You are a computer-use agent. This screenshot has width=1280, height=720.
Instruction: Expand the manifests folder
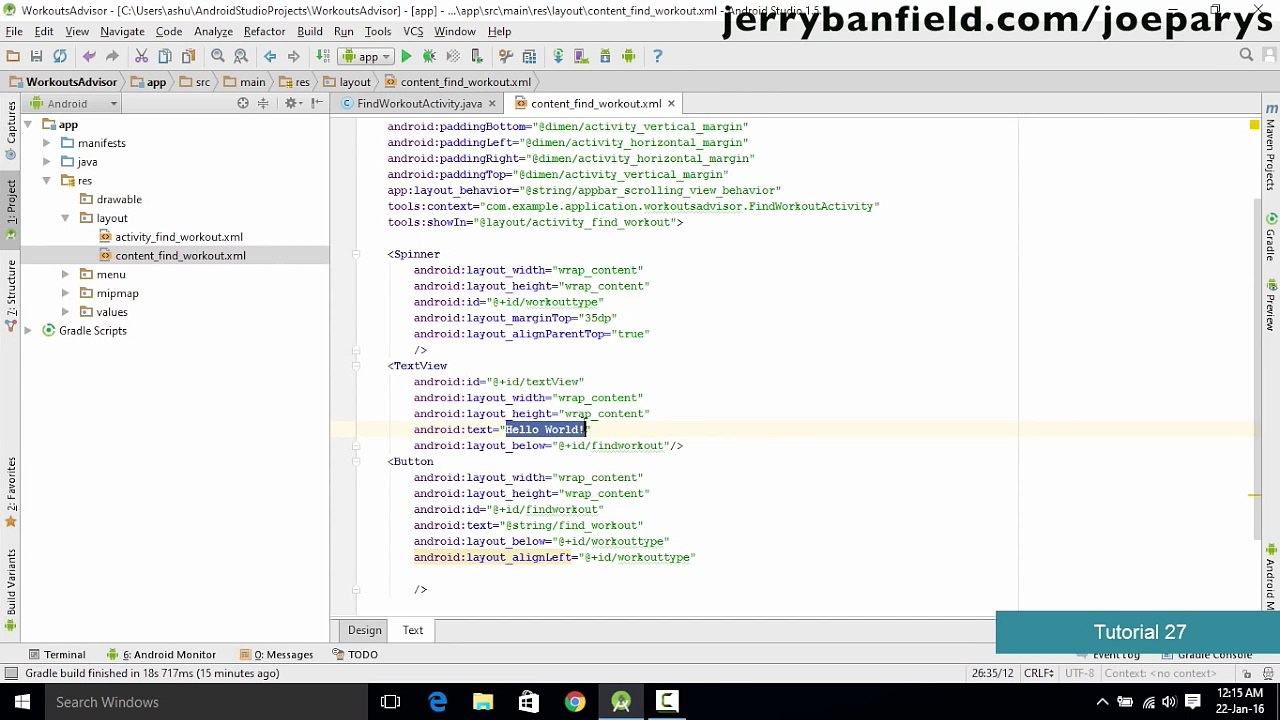point(46,143)
